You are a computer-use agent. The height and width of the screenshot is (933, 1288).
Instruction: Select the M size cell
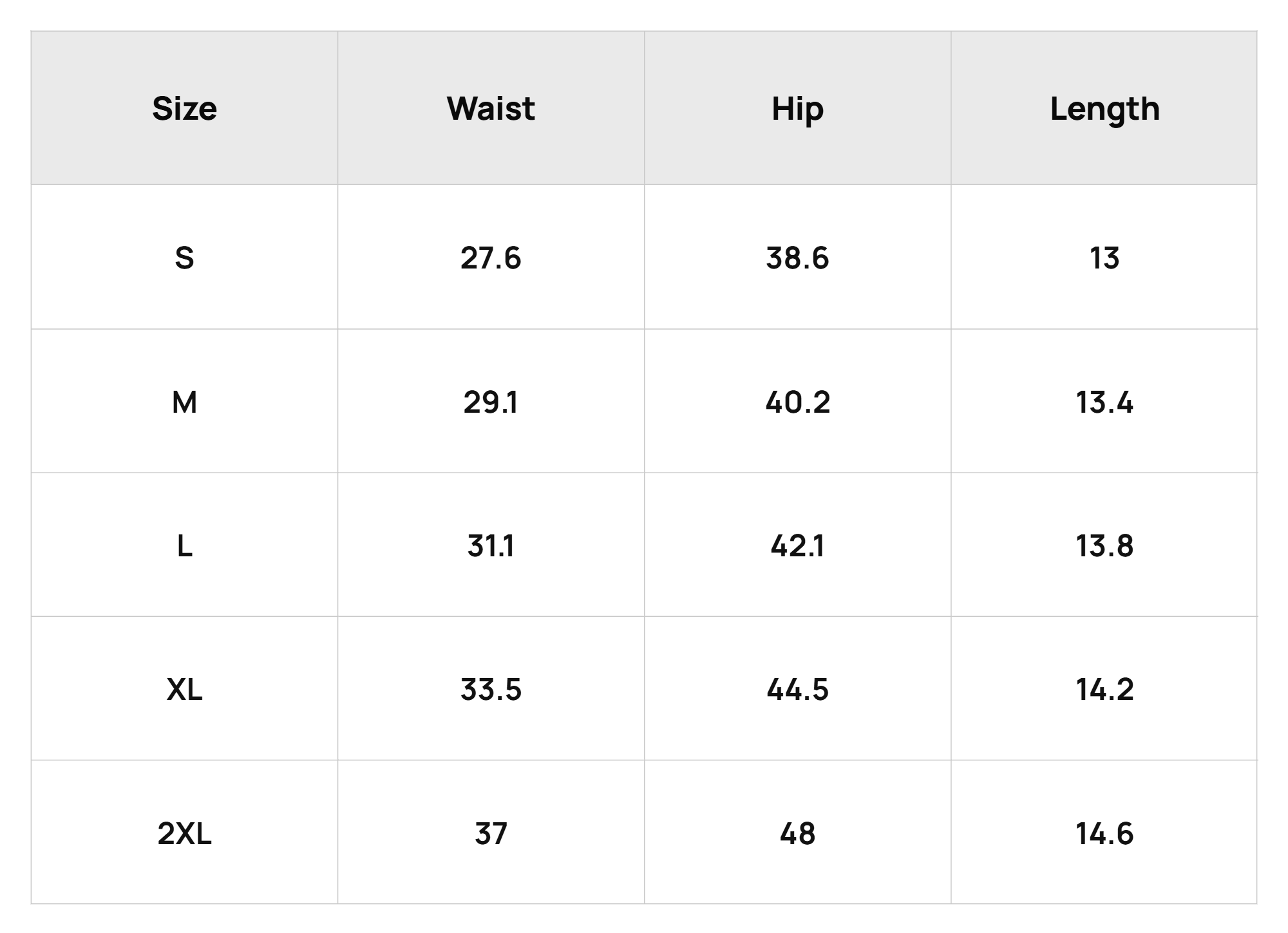184,402
